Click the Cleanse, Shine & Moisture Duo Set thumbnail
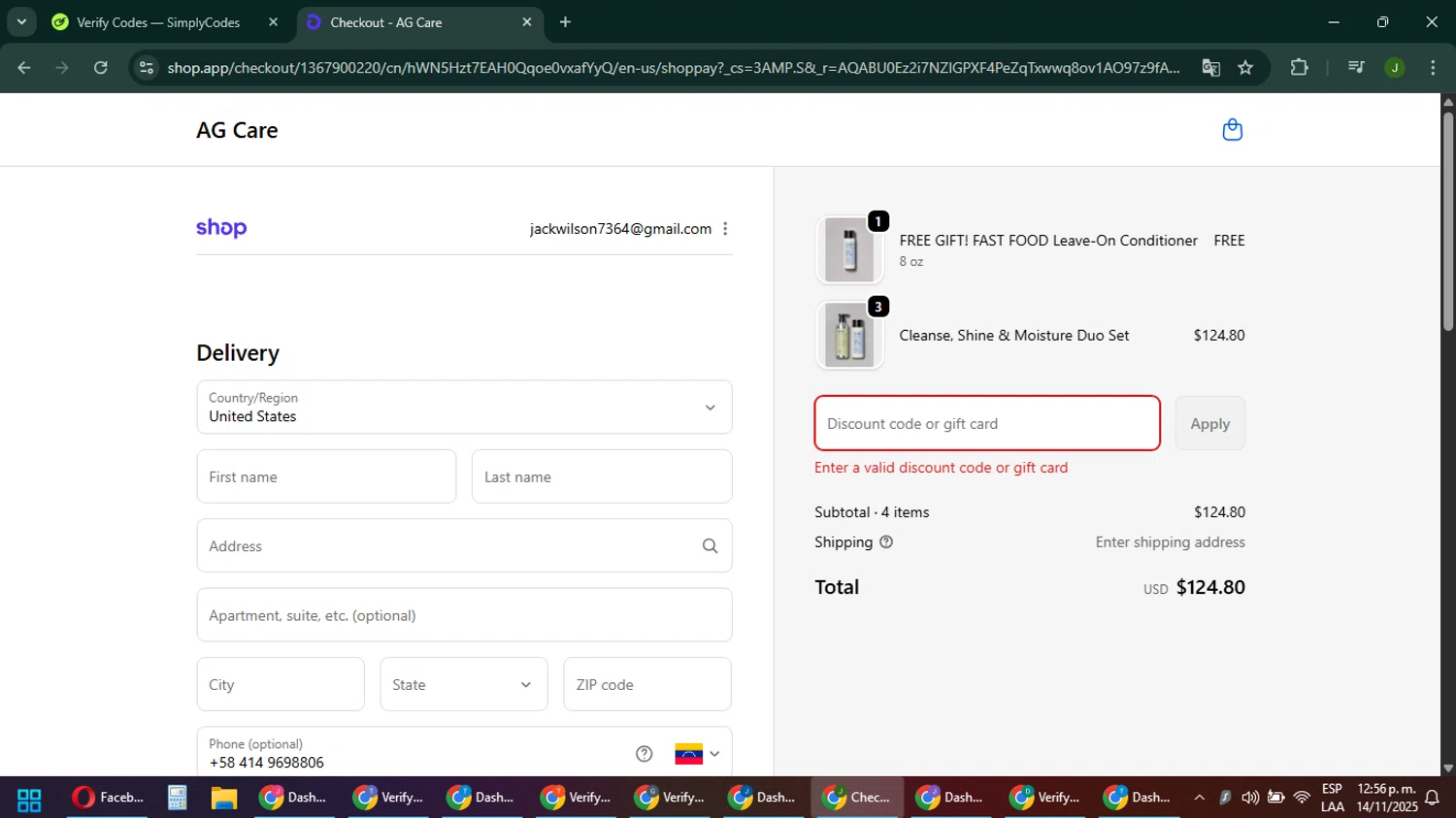This screenshot has width=1456, height=818. 849,336
